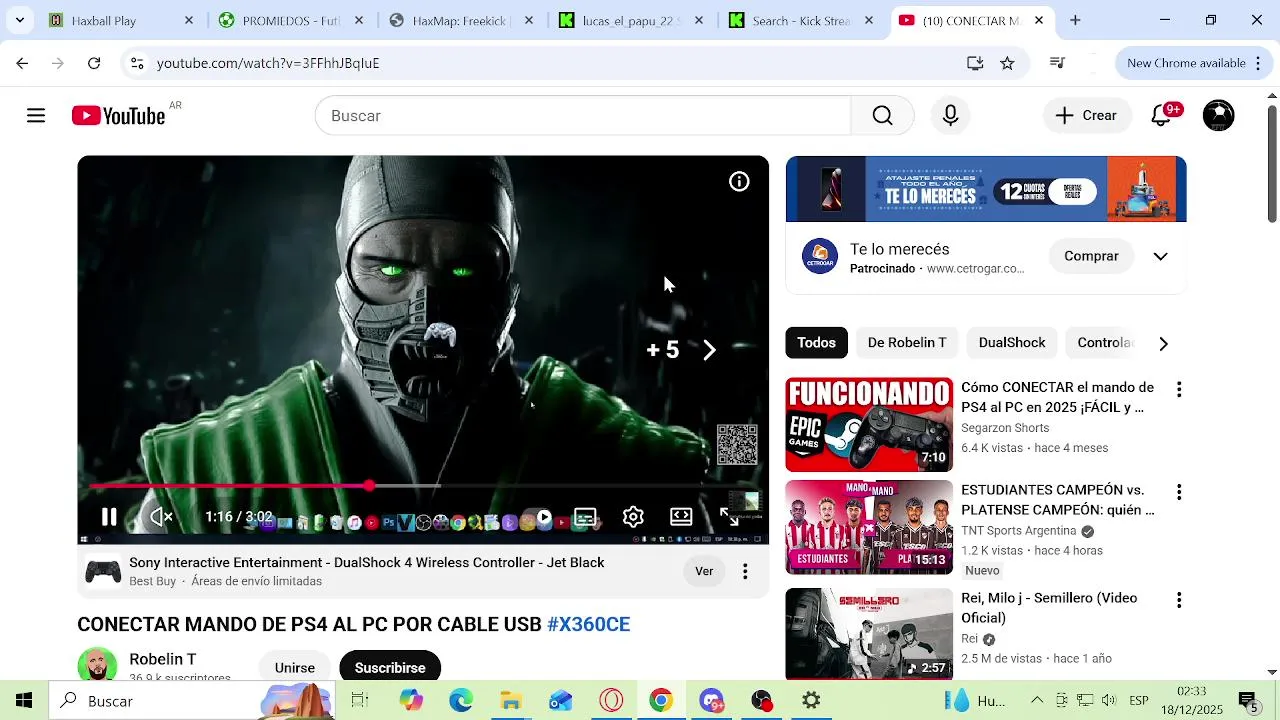Viewport: 1280px width, 720px height.
Task: Pause the video
Action: 109,517
